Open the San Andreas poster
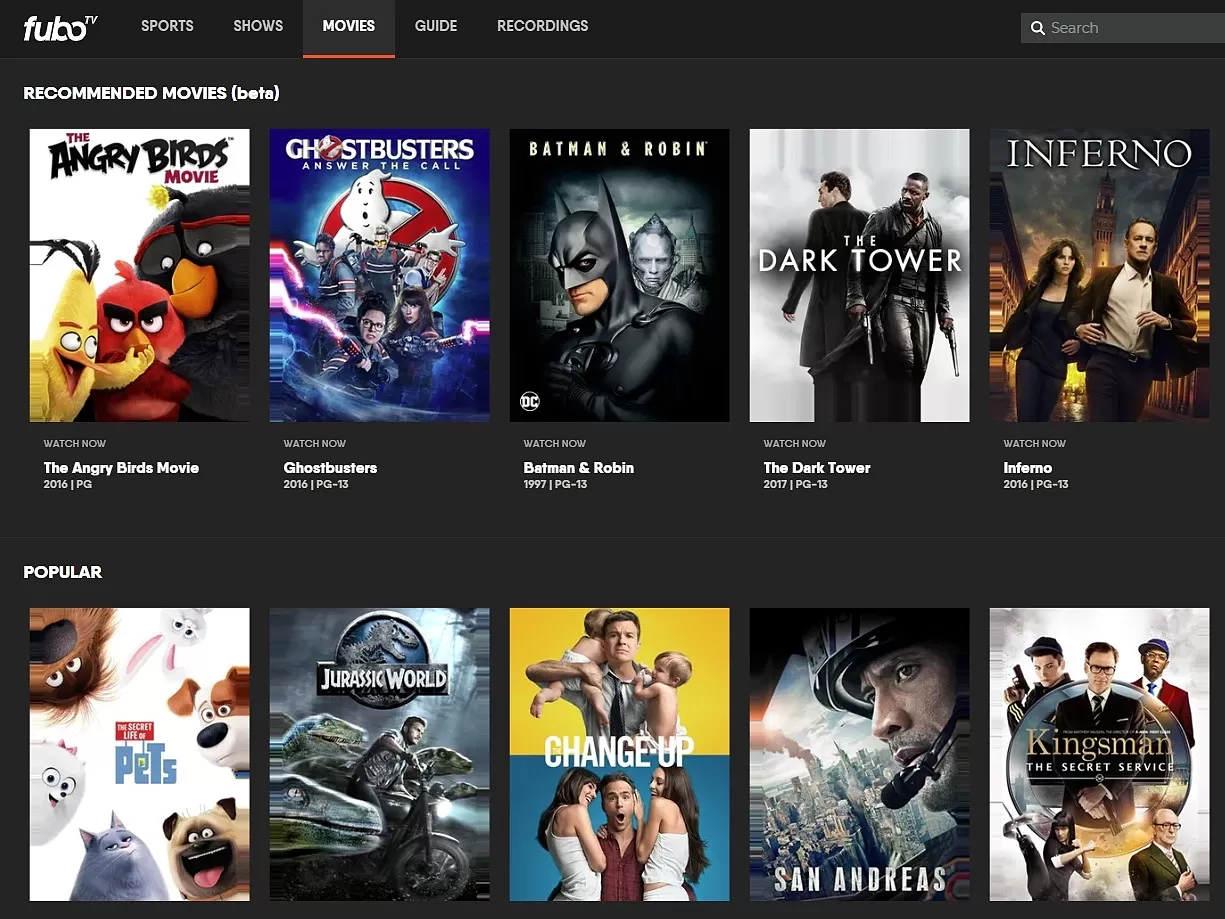The width and height of the screenshot is (1225, 919). point(860,754)
